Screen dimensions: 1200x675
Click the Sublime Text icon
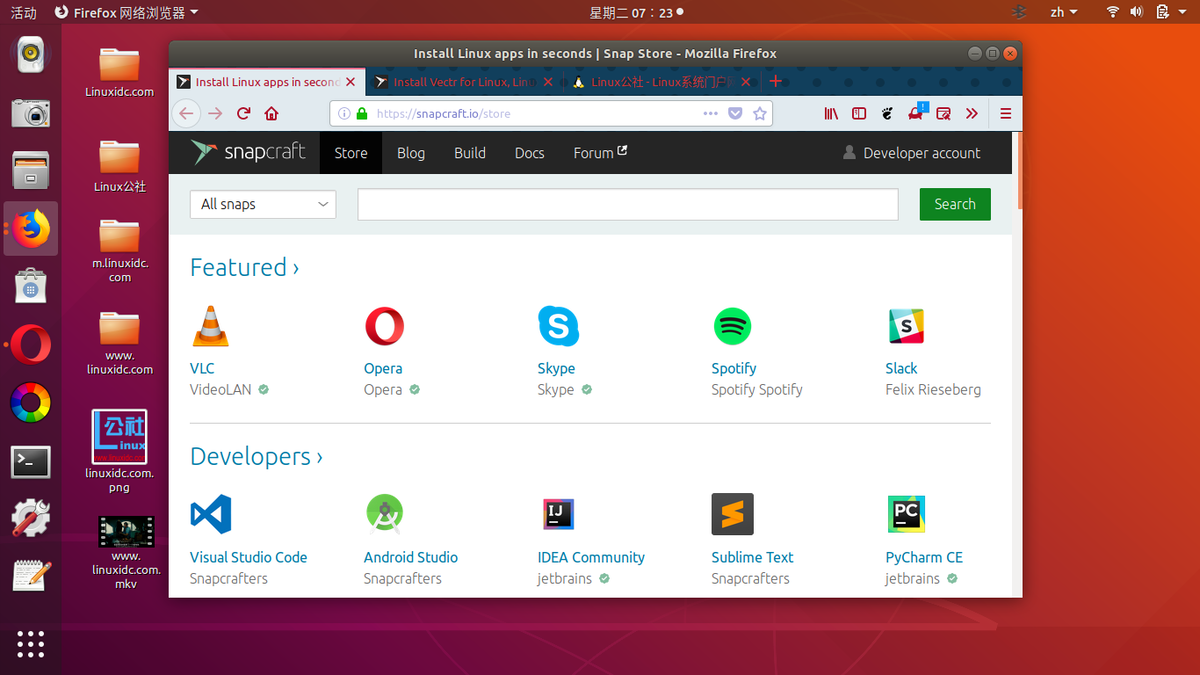[732, 515]
